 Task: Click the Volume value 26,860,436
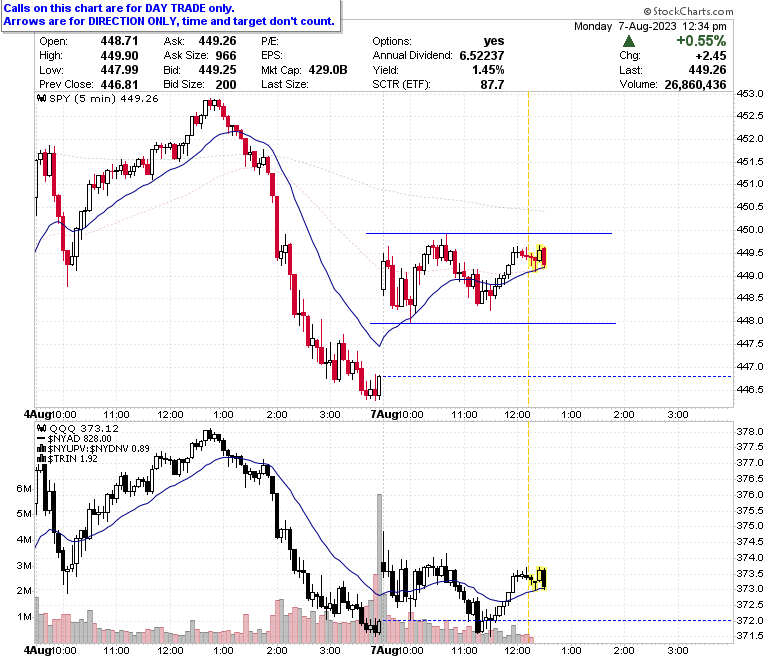[695, 84]
